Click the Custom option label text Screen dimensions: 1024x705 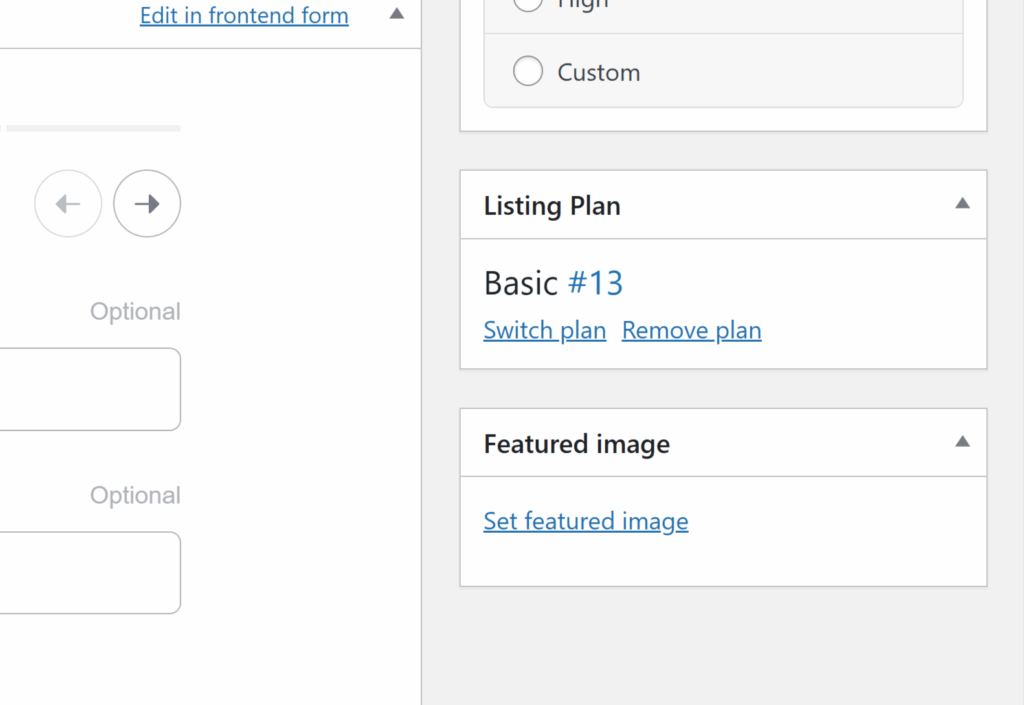coord(598,73)
